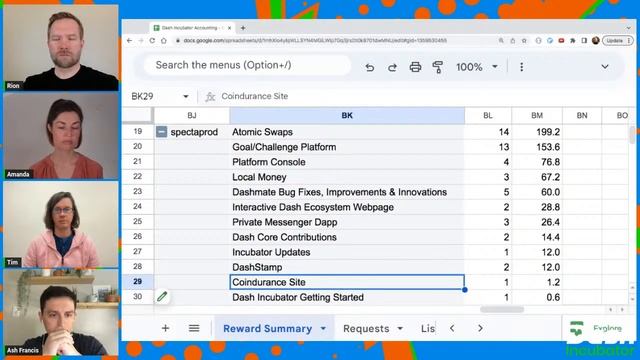Bookmark this page with the star icon
This screenshot has width=640, height=360.
[524, 41]
